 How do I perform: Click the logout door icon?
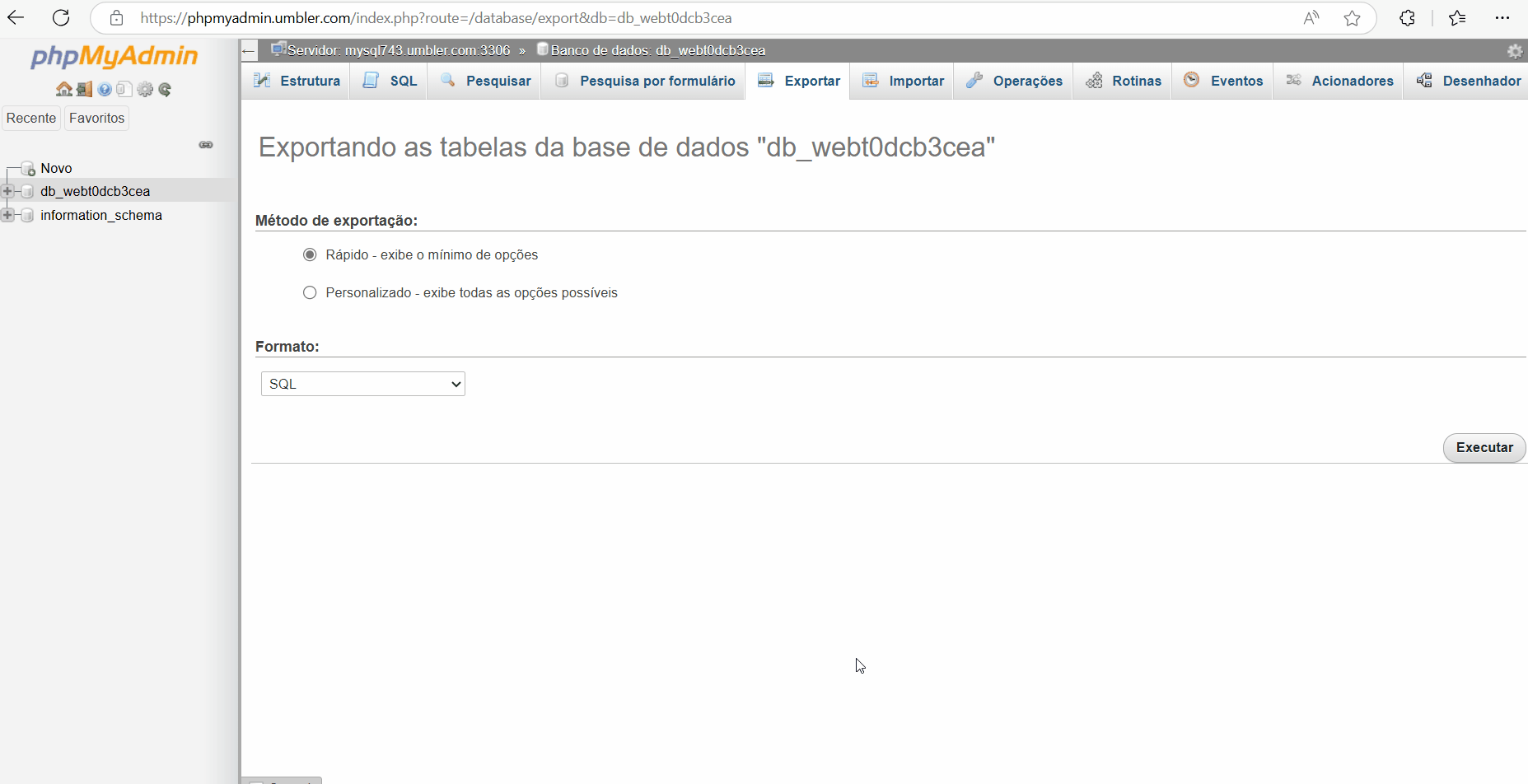[x=84, y=89]
